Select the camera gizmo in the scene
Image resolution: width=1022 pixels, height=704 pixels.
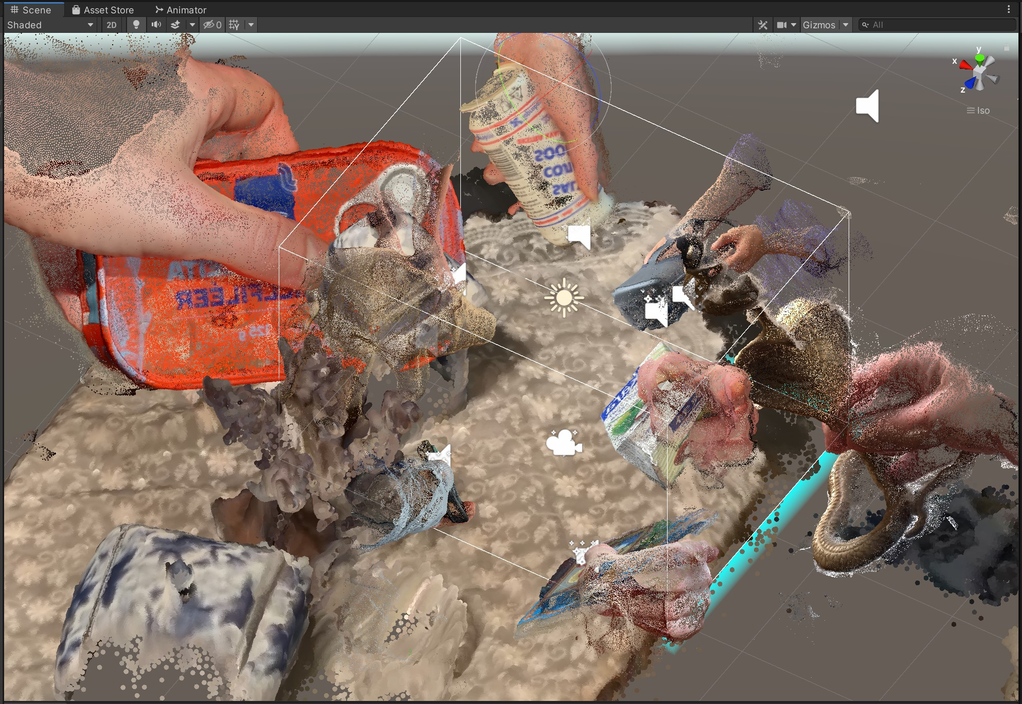[564, 443]
